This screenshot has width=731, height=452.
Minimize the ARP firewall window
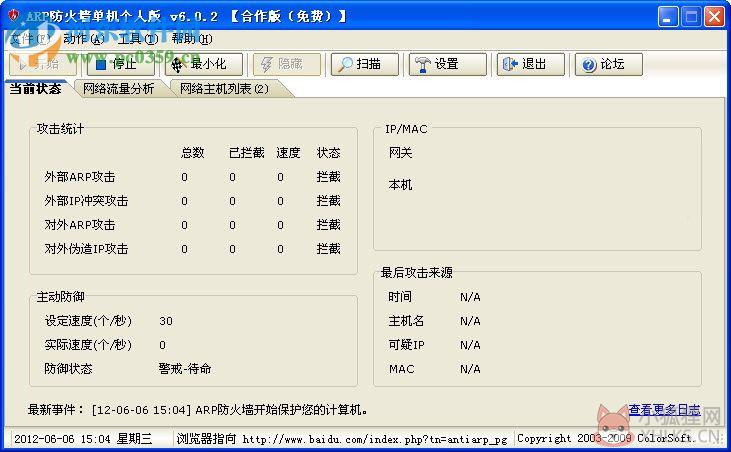(x=668, y=16)
